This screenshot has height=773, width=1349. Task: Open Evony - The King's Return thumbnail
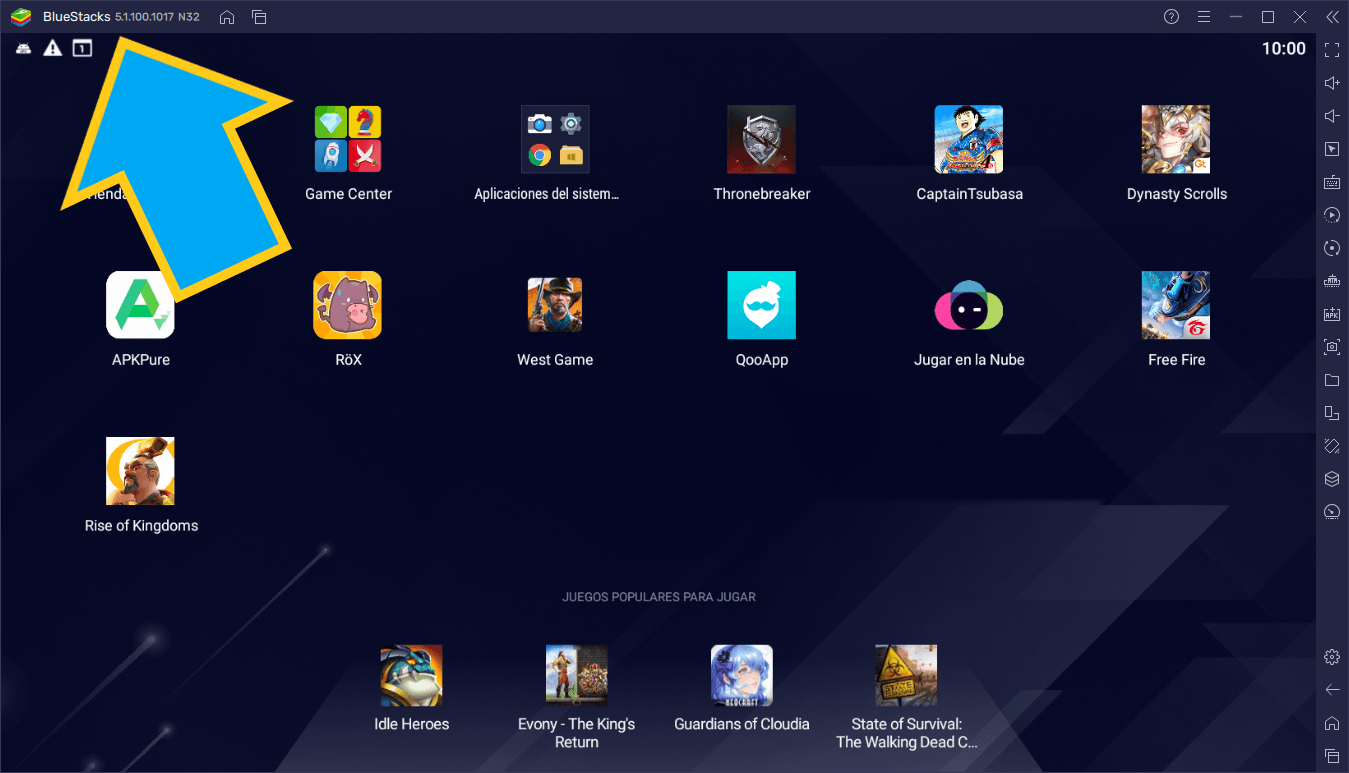pos(577,676)
